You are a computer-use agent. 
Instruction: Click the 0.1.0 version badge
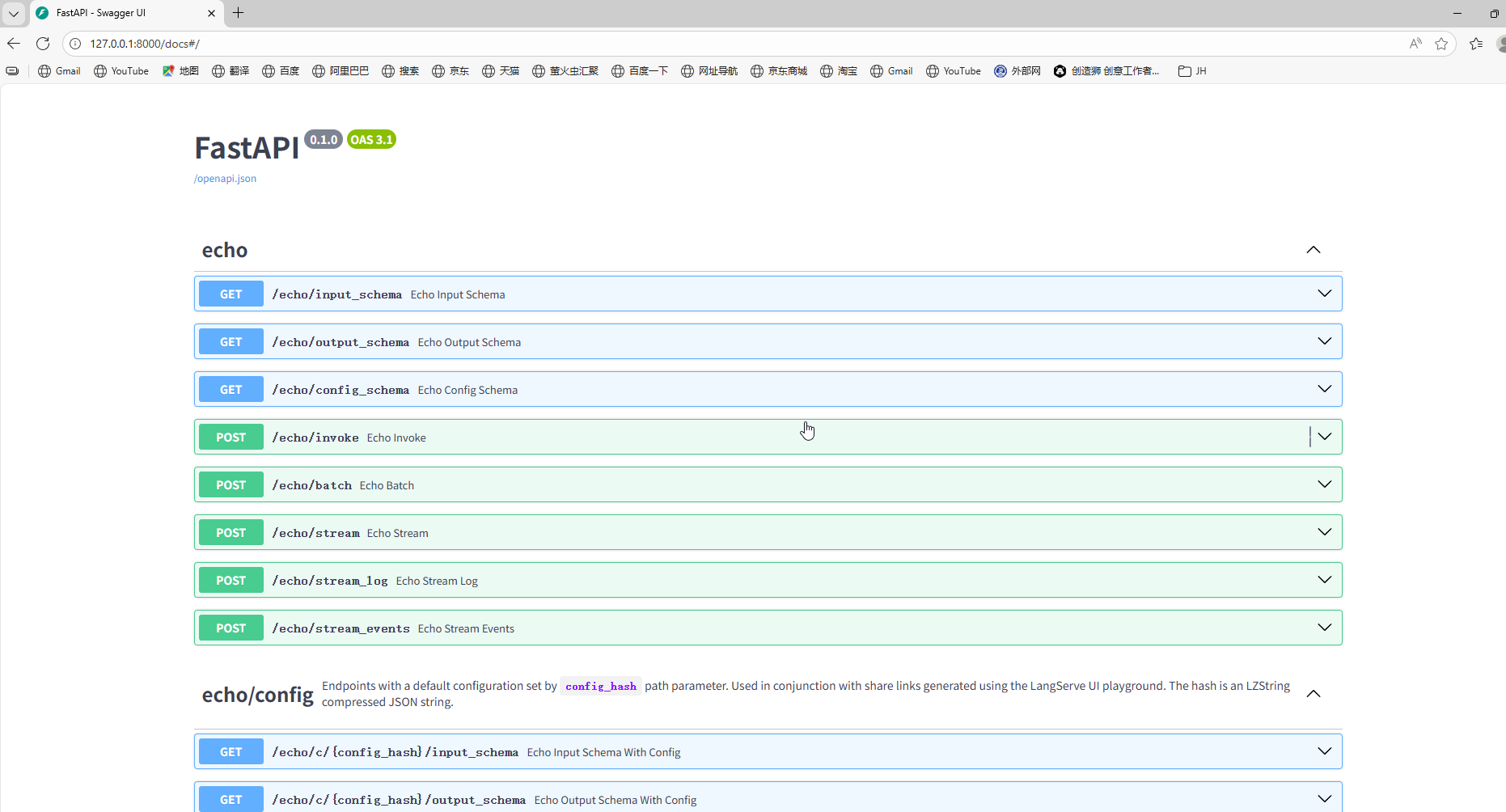click(x=324, y=140)
